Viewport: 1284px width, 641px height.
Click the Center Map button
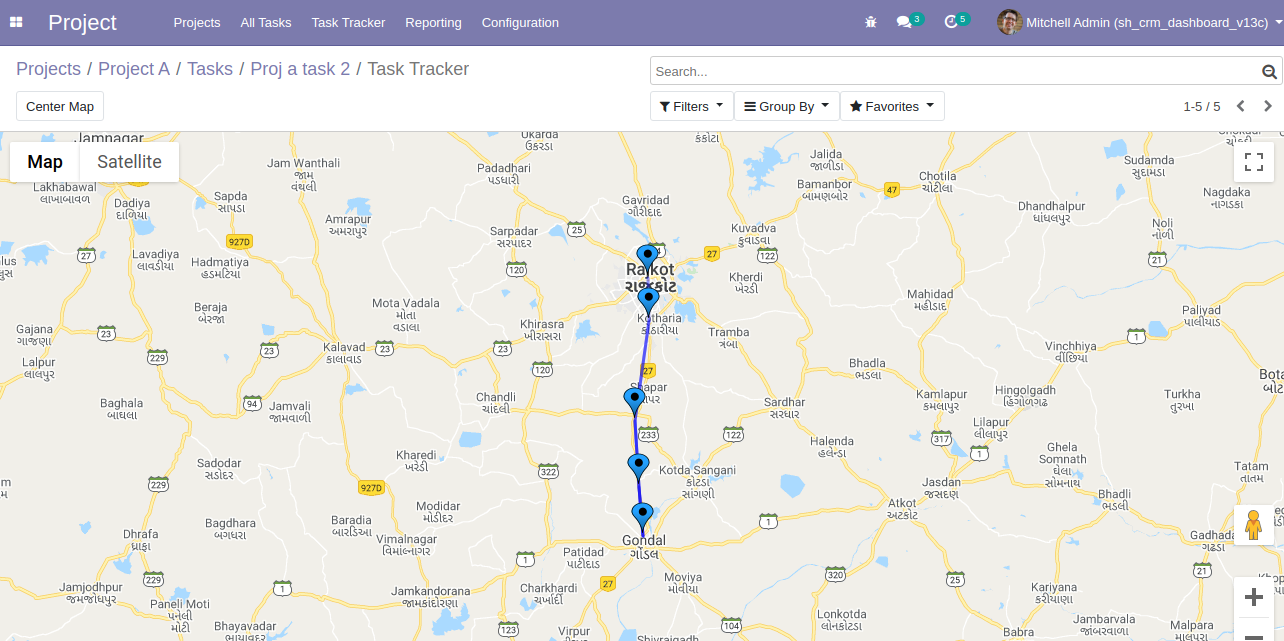point(60,106)
